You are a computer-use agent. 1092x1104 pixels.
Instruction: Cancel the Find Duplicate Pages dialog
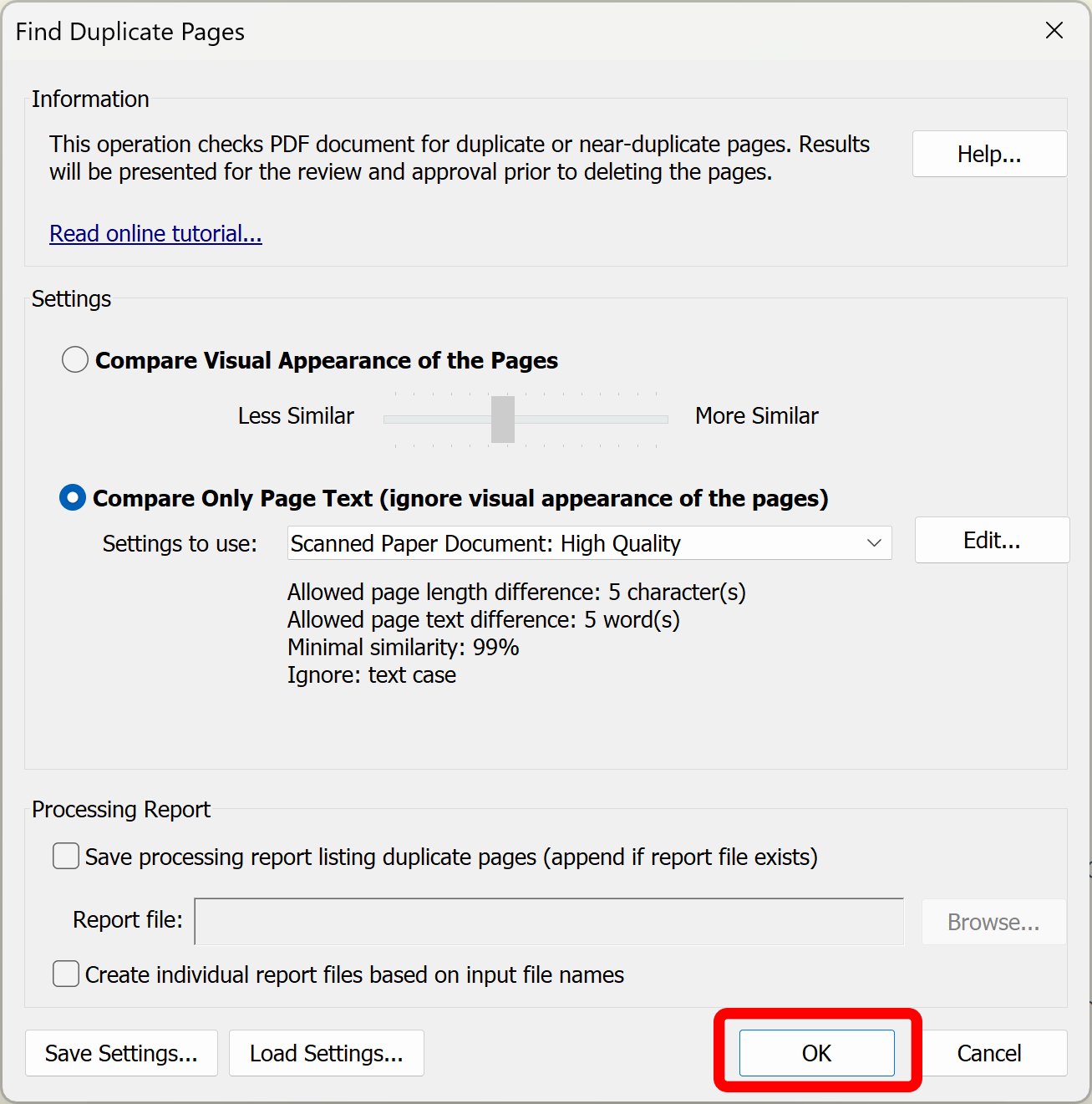tap(989, 1053)
